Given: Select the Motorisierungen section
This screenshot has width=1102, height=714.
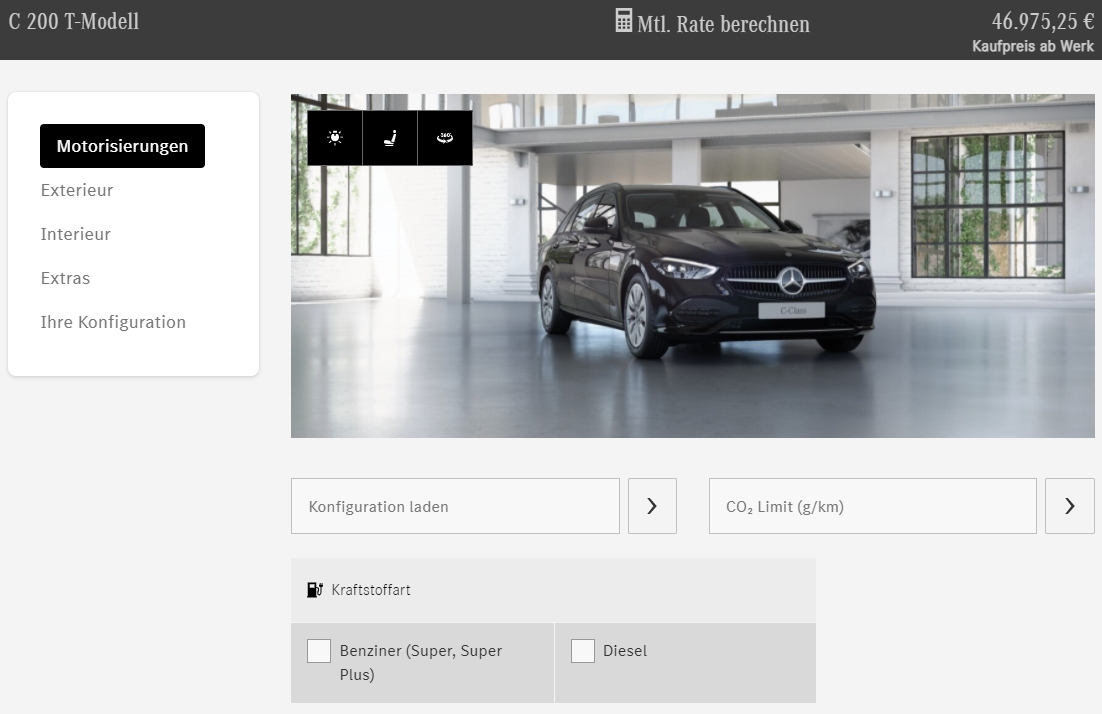Looking at the screenshot, I should [x=122, y=146].
